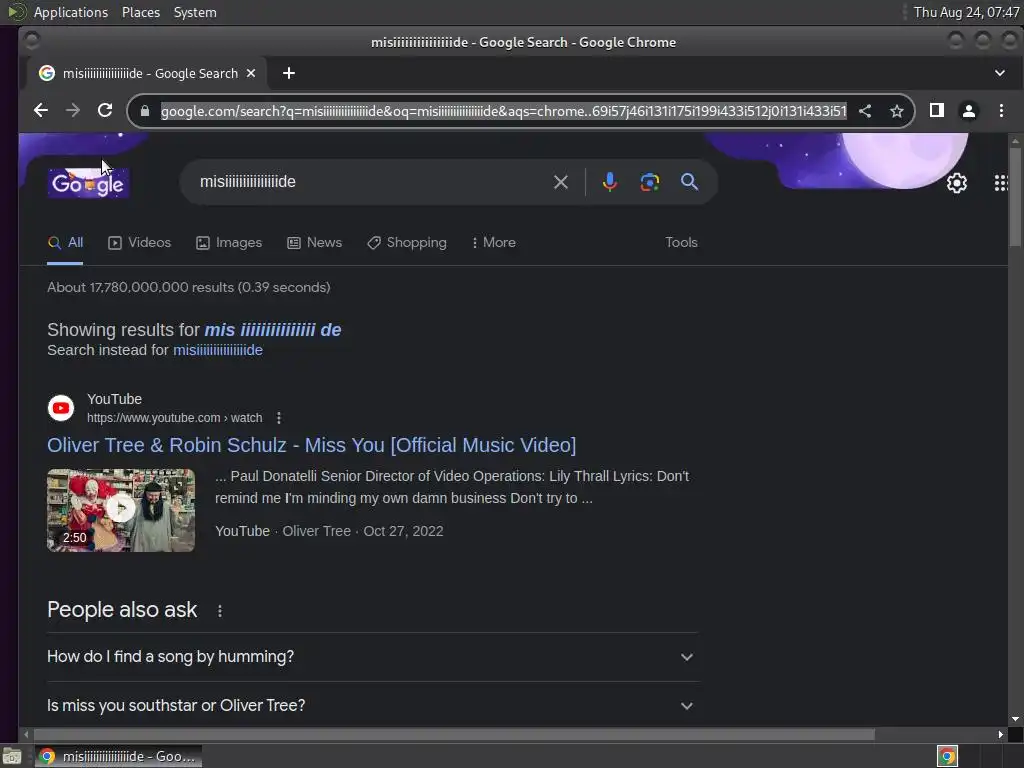
Task: Play the Miss You video thumbnail
Action: point(121,510)
